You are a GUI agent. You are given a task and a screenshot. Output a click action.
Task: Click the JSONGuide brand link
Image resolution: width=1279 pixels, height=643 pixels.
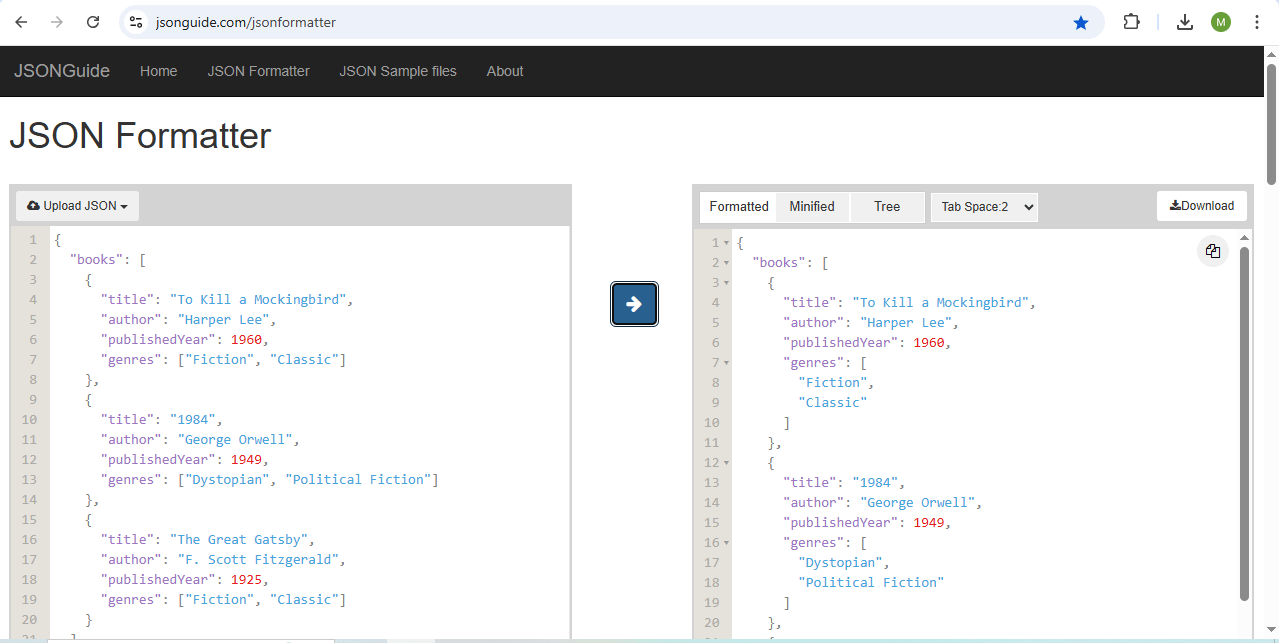pos(62,71)
